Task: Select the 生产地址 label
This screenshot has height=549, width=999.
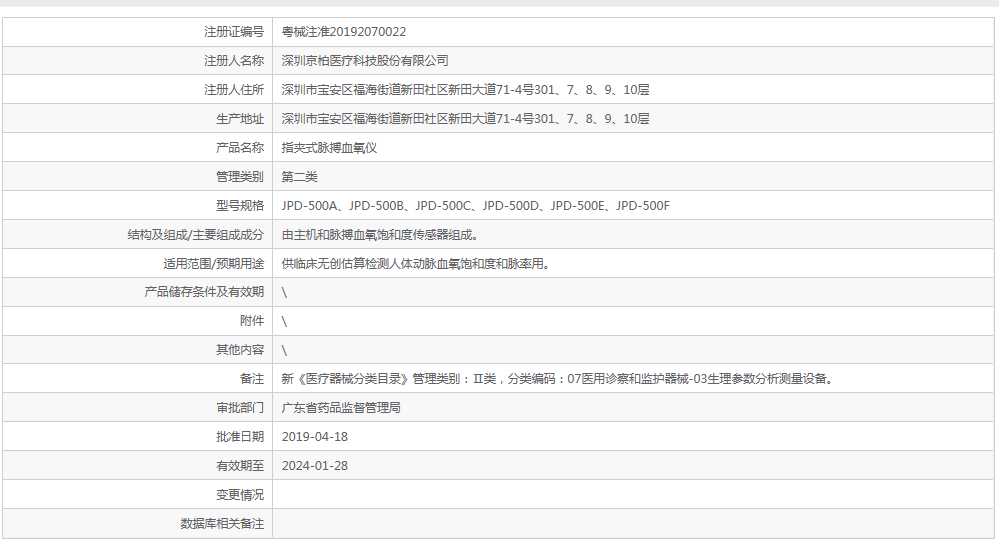Action: click(240, 118)
